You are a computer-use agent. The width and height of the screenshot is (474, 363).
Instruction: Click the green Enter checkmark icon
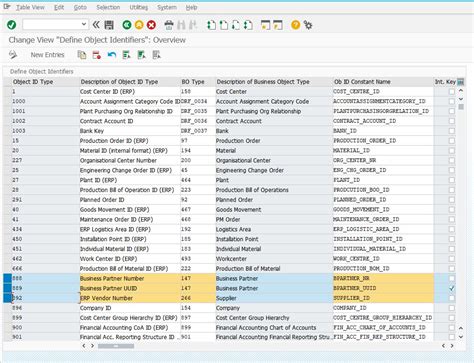tap(12, 25)
